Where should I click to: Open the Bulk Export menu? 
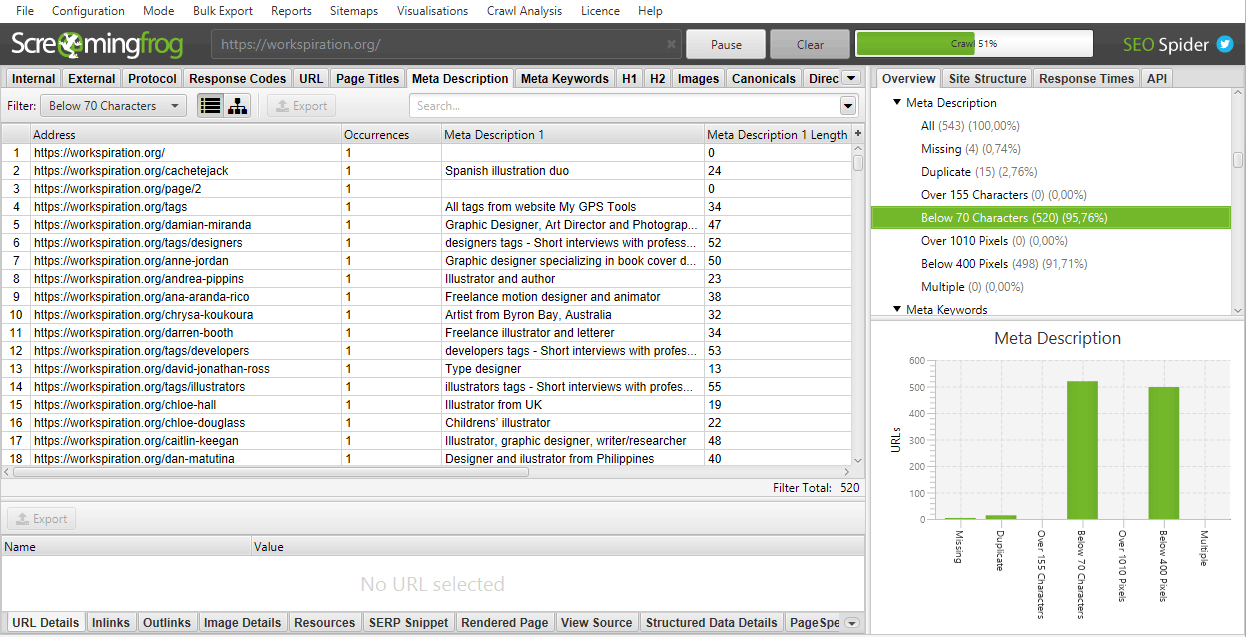click(x=224, y=11)
